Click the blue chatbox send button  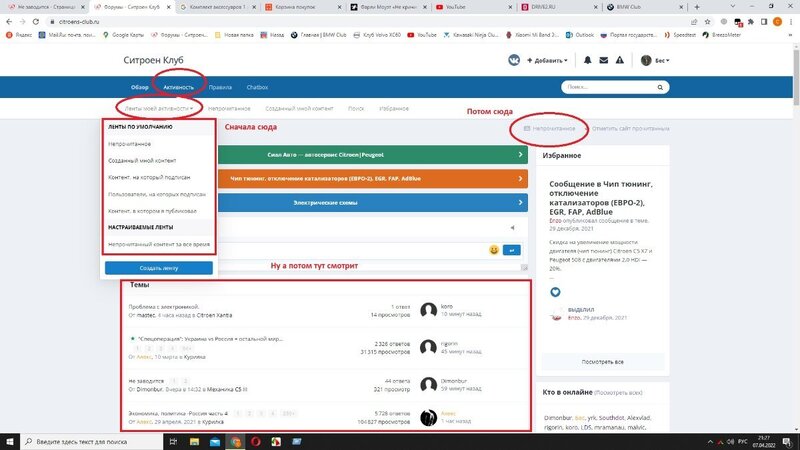click(512, 249)
